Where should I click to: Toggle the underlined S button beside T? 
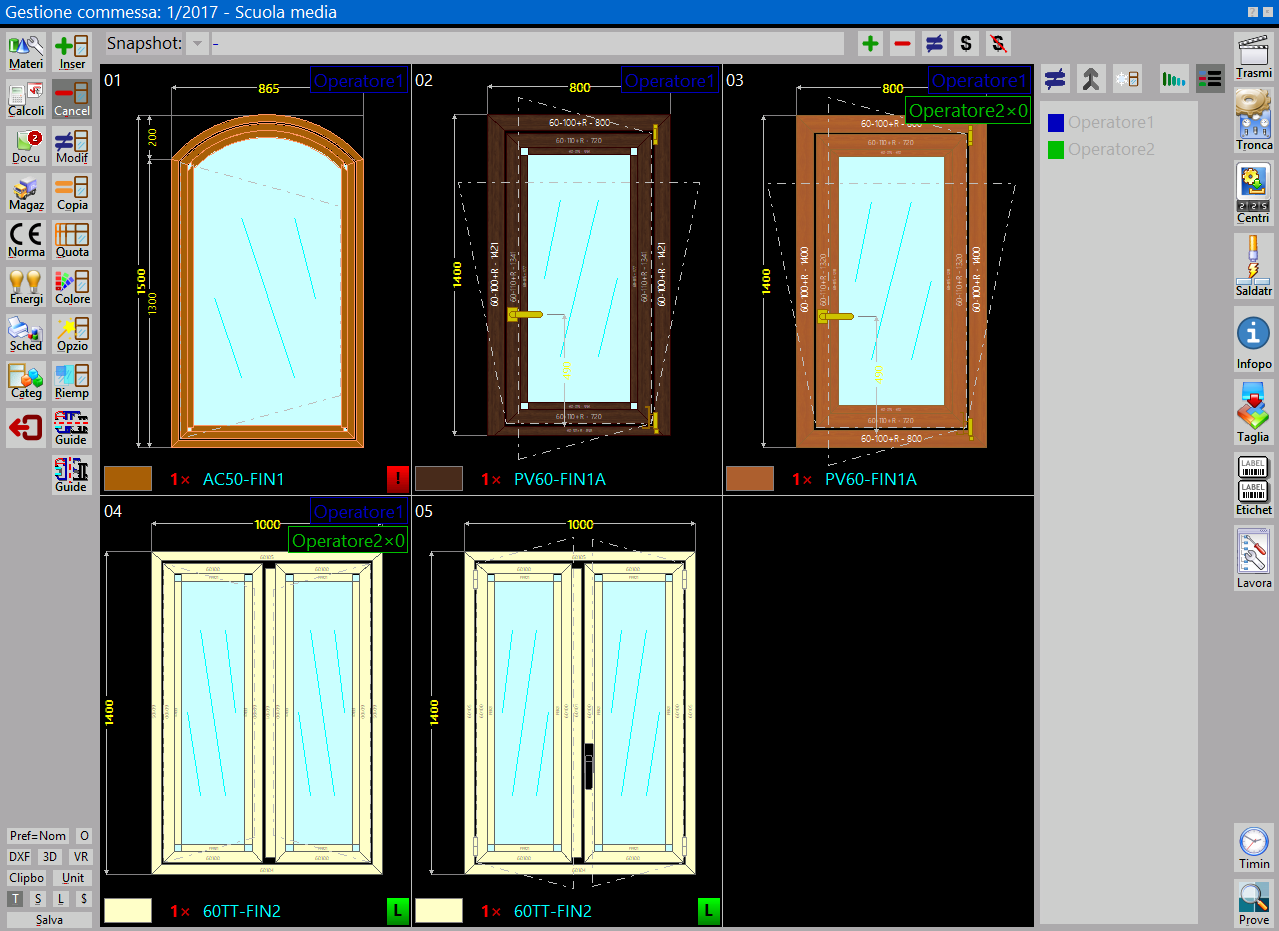38,899
